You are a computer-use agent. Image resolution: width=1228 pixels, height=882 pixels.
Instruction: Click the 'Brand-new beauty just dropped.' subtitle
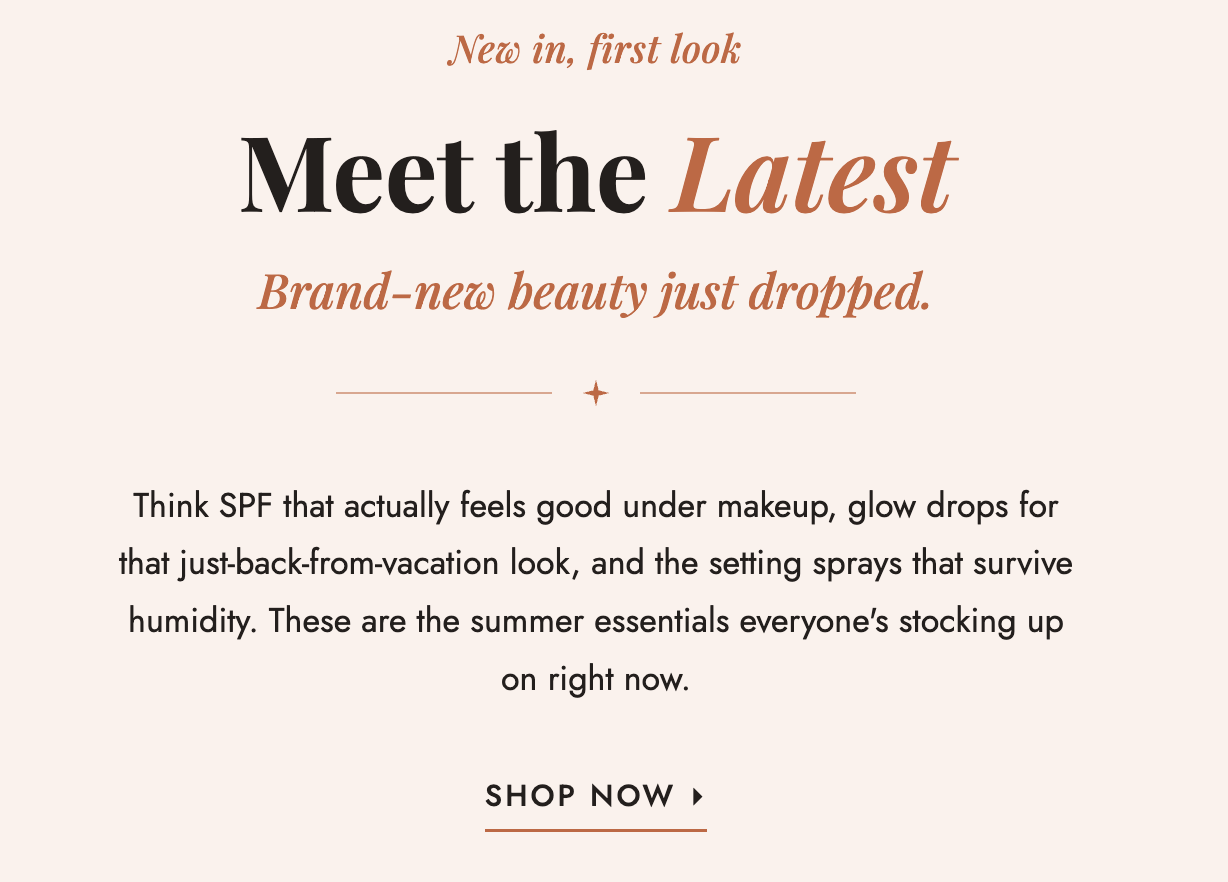594,293
